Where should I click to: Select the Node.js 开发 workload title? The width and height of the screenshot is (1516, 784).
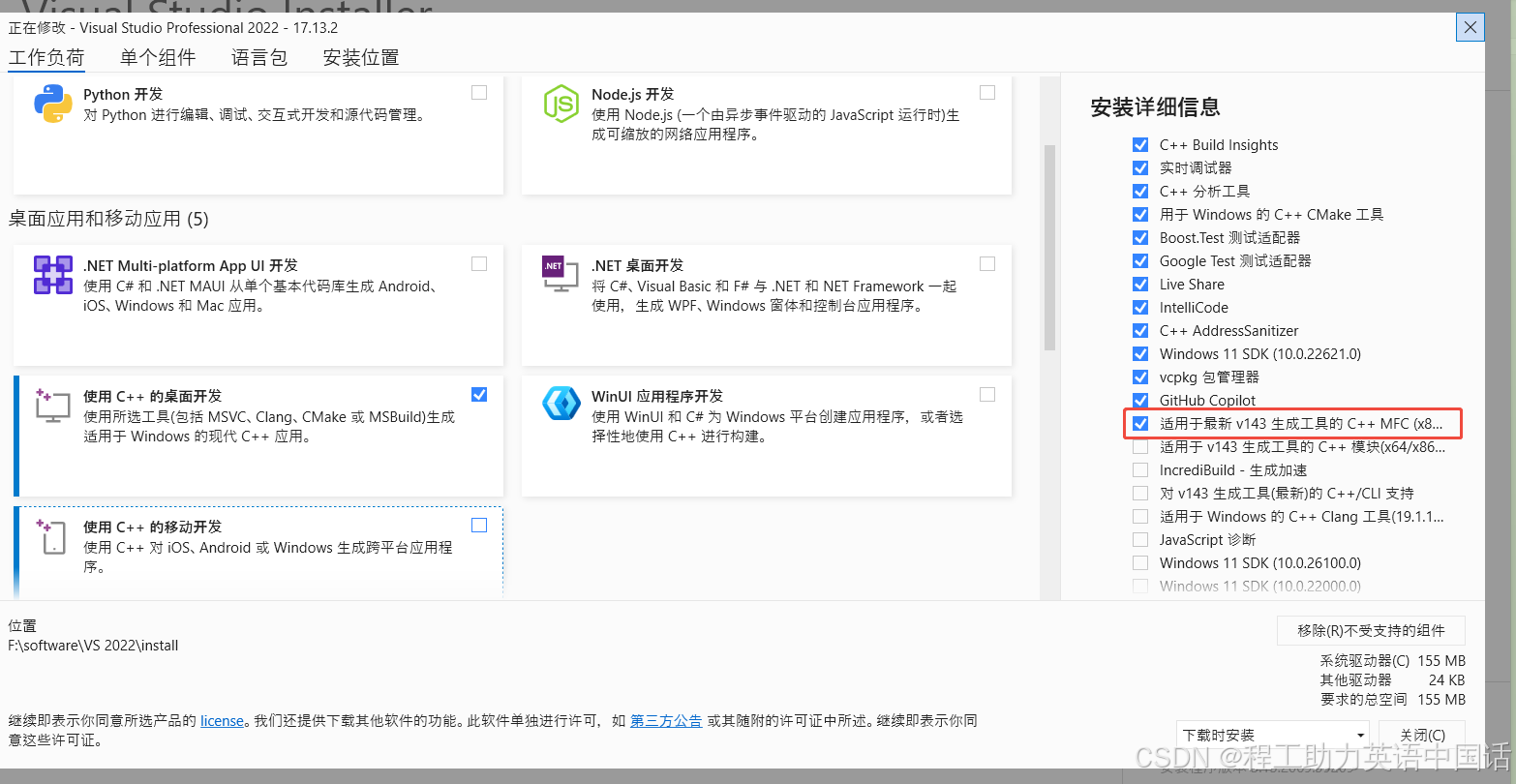(632, 94)
